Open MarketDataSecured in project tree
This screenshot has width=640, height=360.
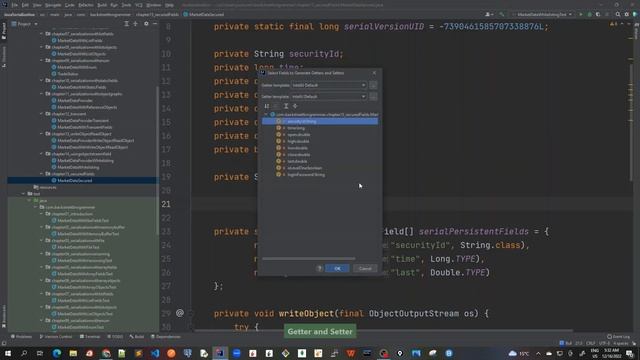(x=74, y=180)
